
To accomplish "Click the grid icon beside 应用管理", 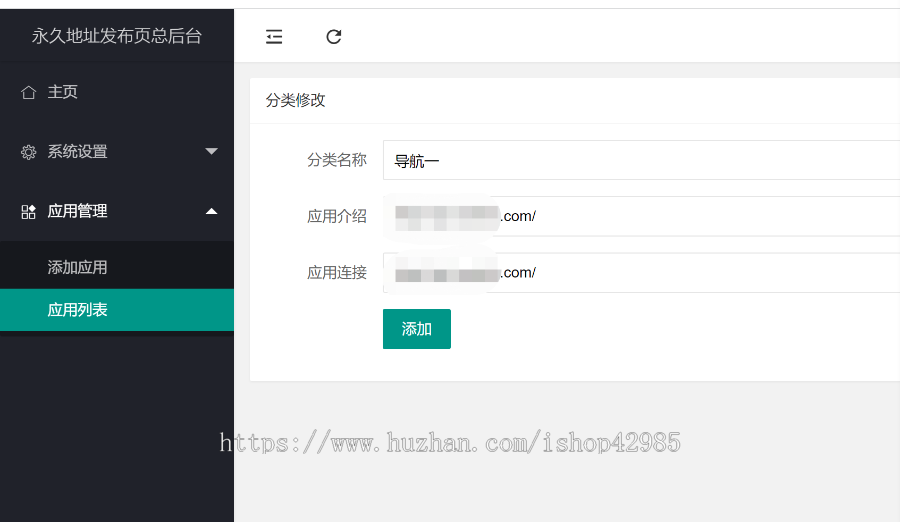I will click(x=28, y=211).
